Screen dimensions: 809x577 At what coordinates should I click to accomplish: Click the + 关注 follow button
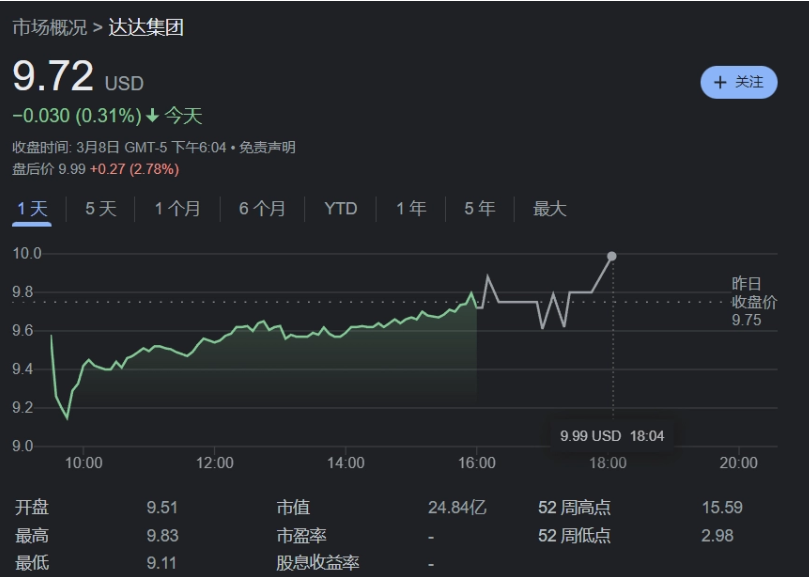[738, 82]
